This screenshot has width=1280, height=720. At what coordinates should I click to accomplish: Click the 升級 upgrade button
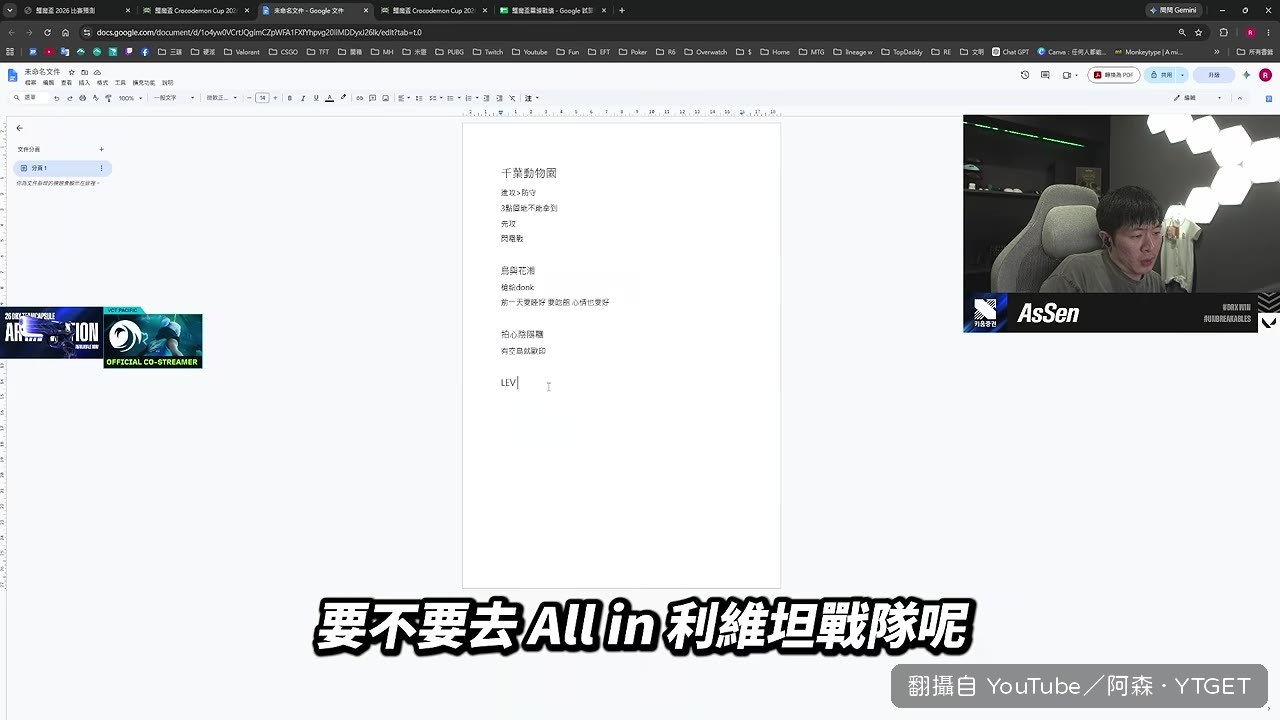1214,75
